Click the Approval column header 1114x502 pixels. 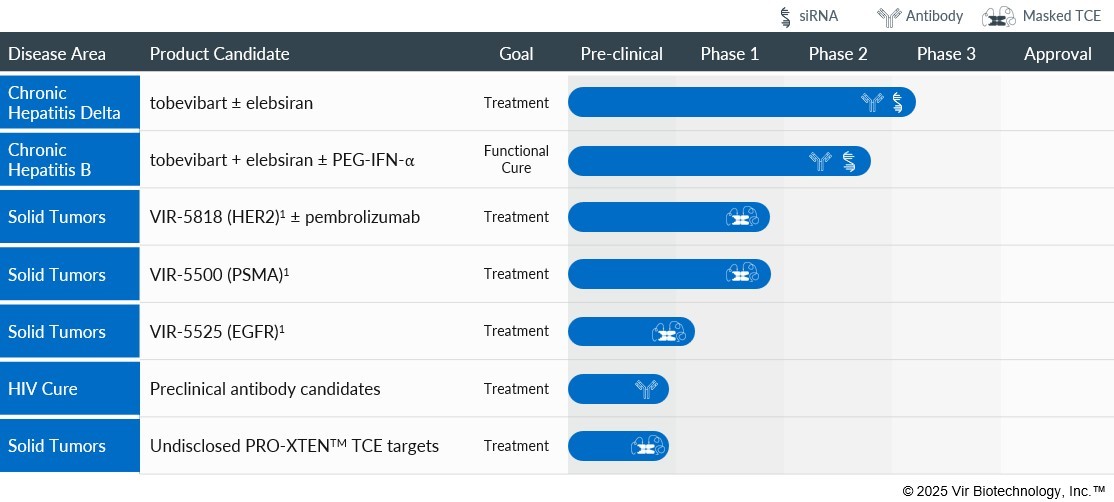tap(1057, 54)
